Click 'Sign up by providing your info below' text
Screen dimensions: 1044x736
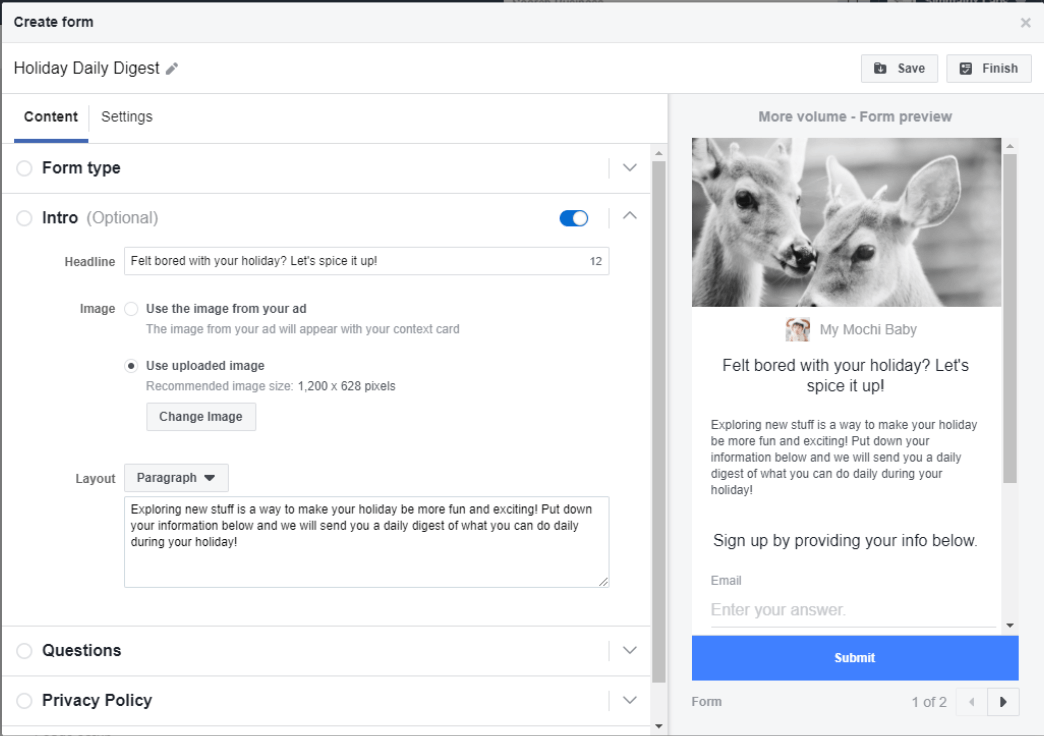point(845,540)
